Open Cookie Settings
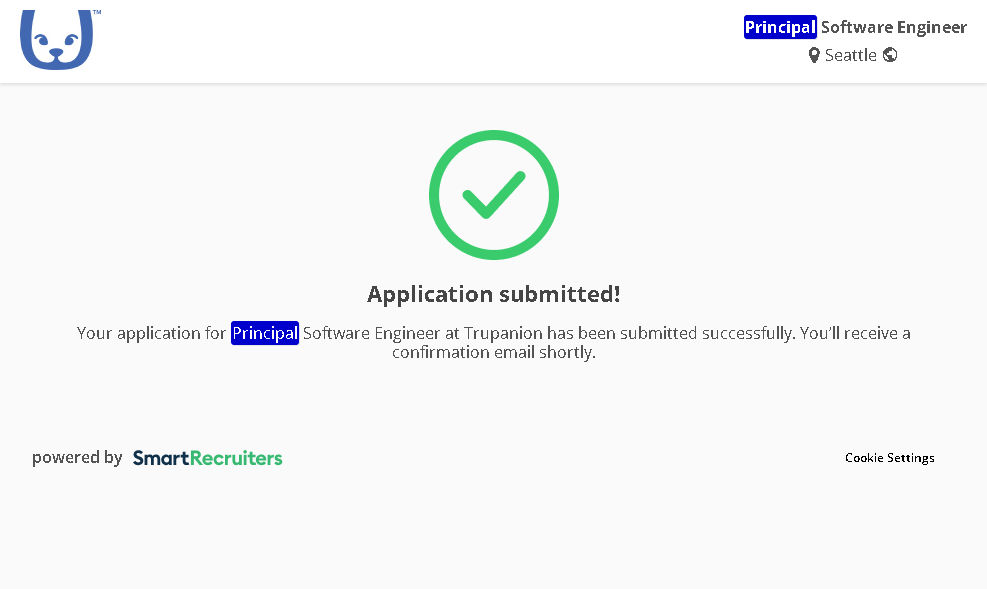 pos(889,458)
